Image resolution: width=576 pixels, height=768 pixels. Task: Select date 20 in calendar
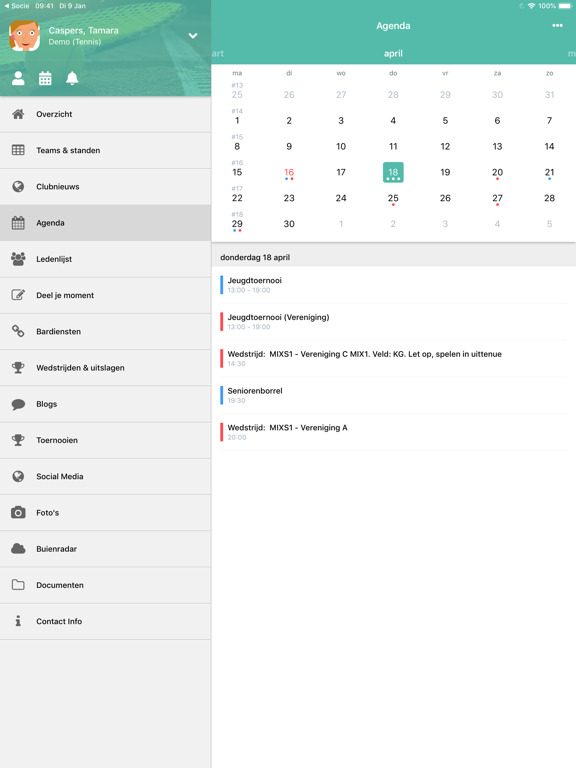point(497,172)
